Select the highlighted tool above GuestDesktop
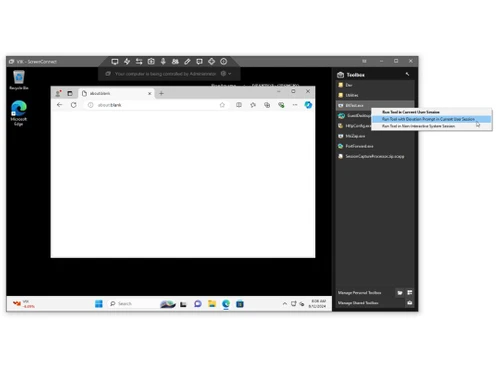This screenshot has width=500, height=375. click(x=375, y=105)
